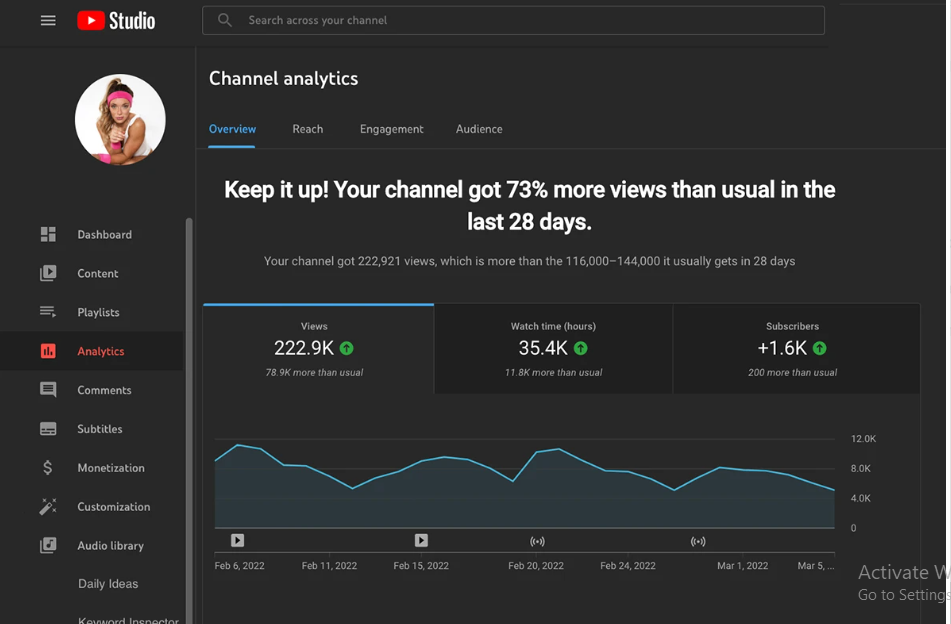Open the Dashboard section
The image size is (951, 624).
click(x=104, y=234)
